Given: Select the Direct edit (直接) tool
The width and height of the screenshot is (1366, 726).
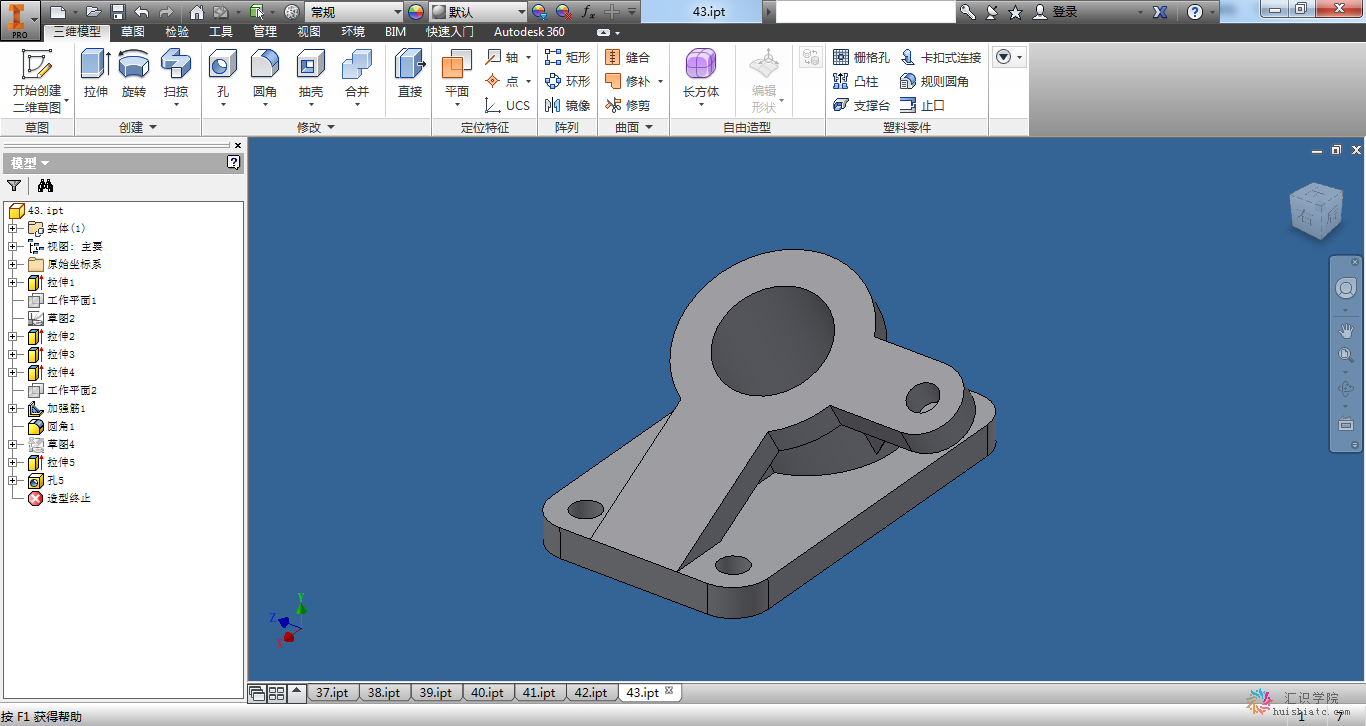Looking at the screenshot, I should (410, 74).
